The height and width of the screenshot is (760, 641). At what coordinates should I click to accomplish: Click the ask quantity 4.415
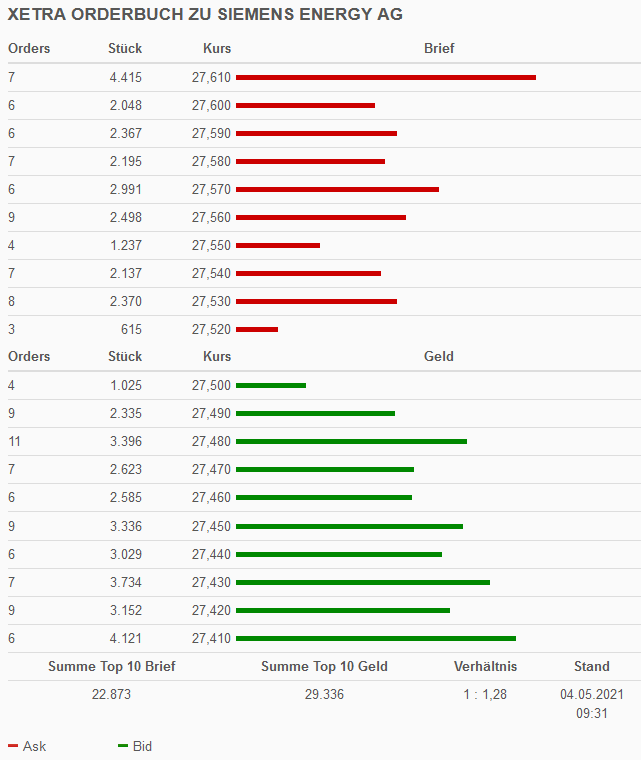(x=126, y=77)
